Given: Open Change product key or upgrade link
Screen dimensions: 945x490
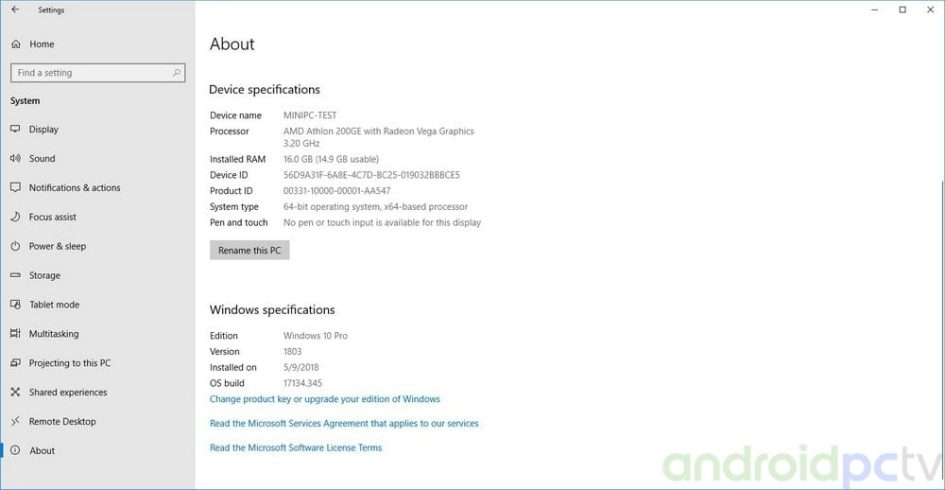Looking at the screenshot, I should 324,399.
